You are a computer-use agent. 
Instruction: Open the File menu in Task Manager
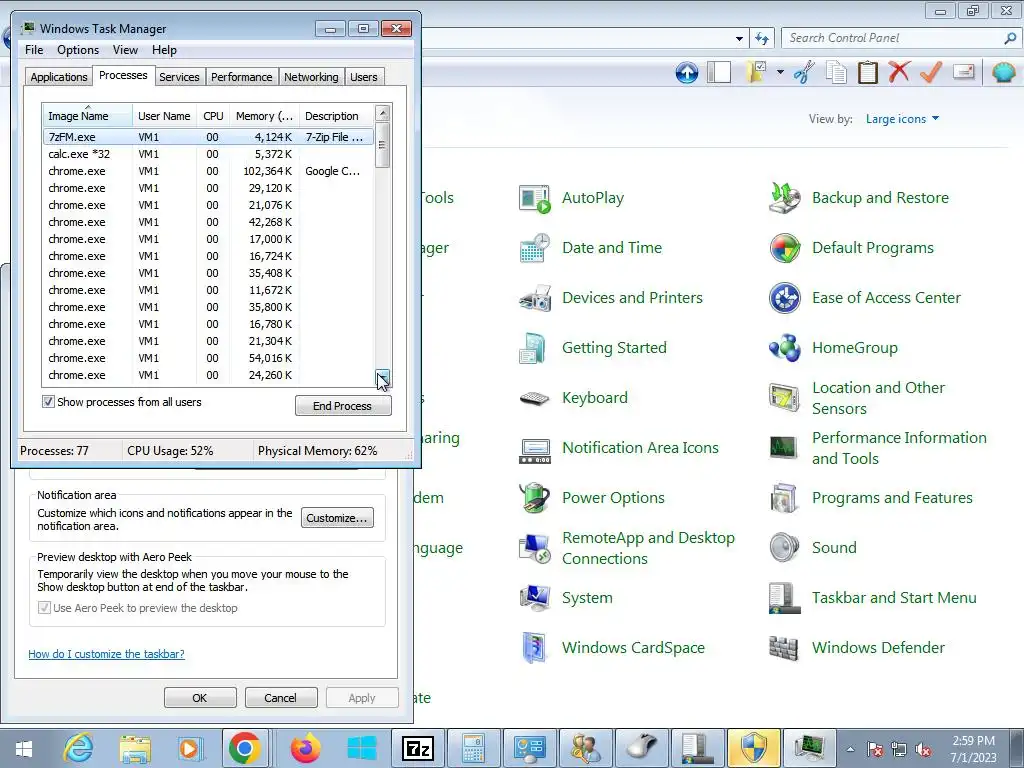click(34, 50)
